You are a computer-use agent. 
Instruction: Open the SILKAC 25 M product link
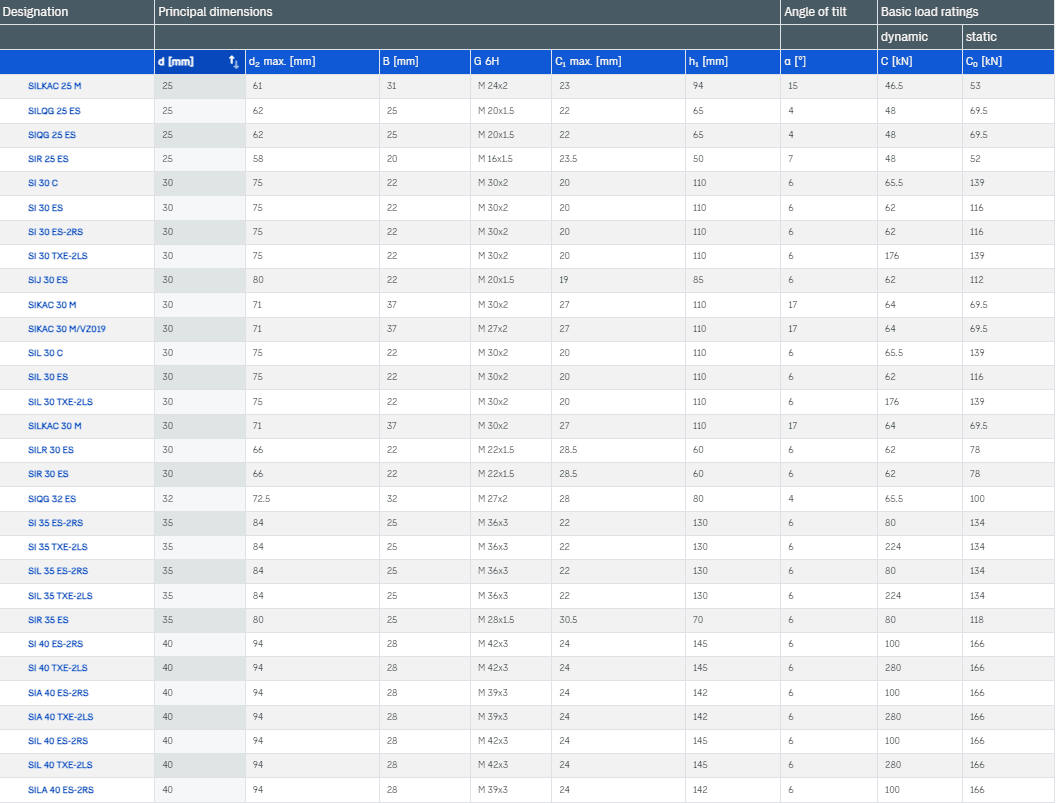[x=55, y=86]
